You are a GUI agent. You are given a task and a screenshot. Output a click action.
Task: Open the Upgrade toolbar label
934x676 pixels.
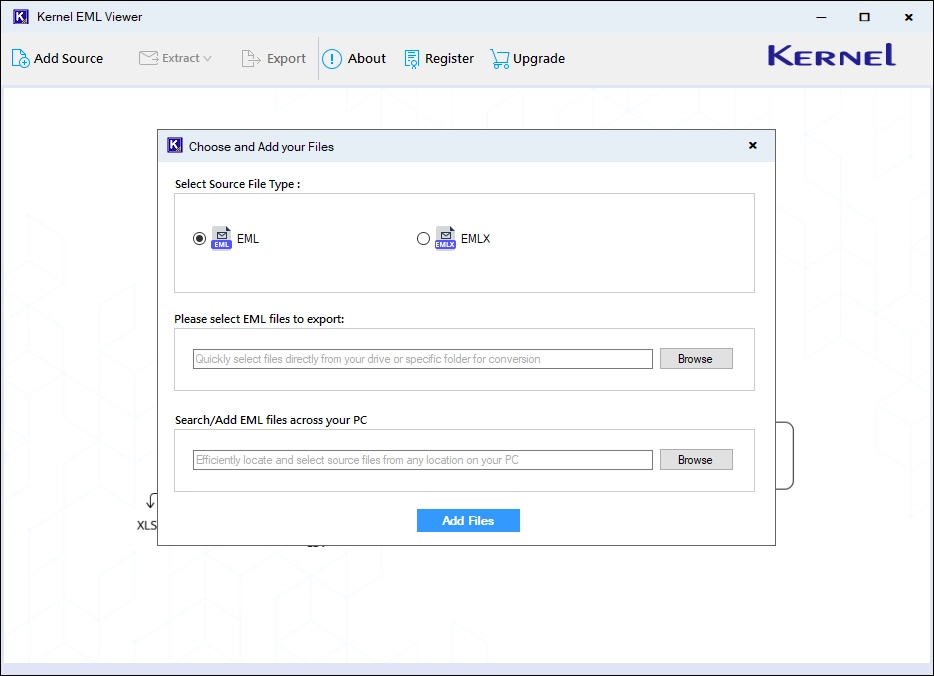pyautogui.click(x=539, y=58)
